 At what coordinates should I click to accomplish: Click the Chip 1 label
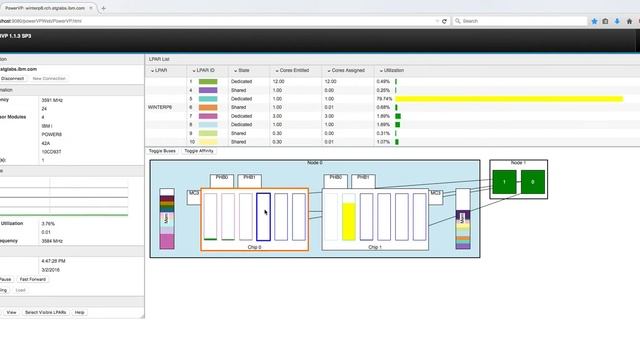[375, 247]
